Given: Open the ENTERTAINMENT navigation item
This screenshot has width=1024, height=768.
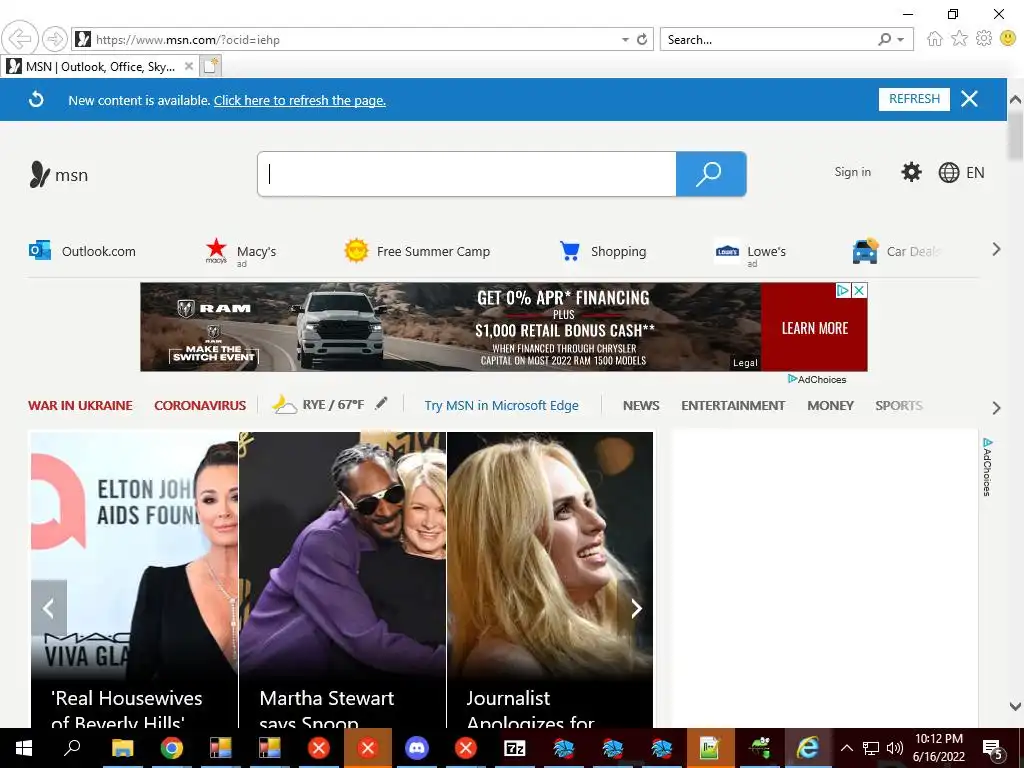Looking at the screenshot, I should (x=733, y=406).
